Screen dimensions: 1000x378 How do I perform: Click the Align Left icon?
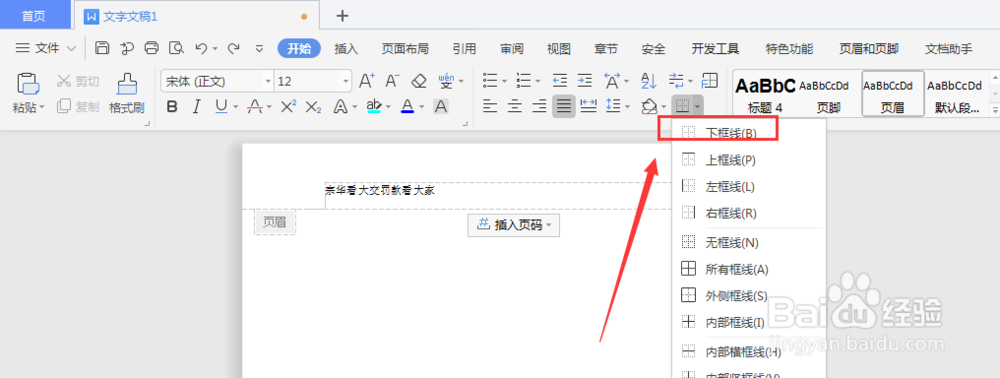coord(489,106)
